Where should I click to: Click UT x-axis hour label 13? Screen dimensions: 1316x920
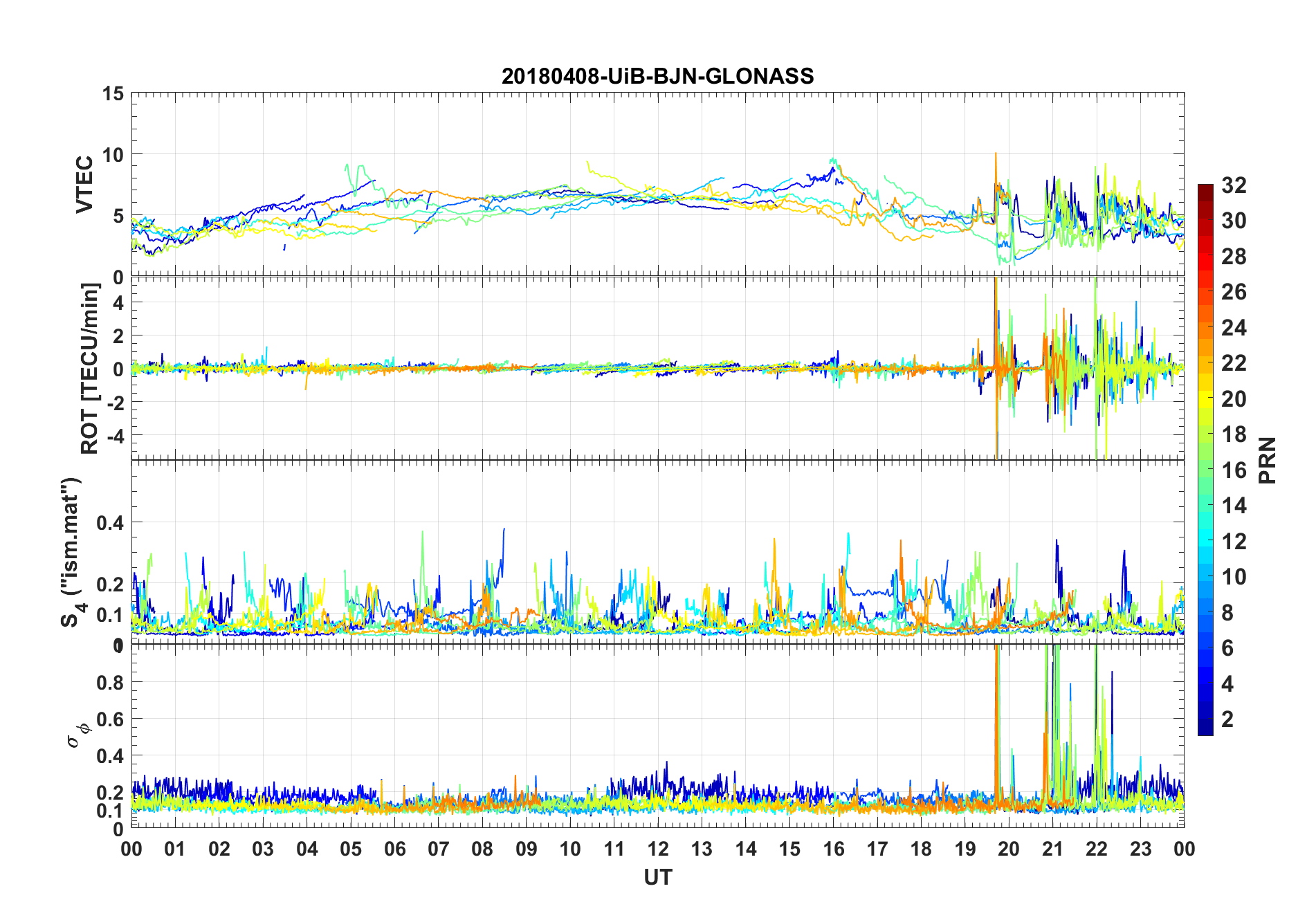click(x=702, y=849)
